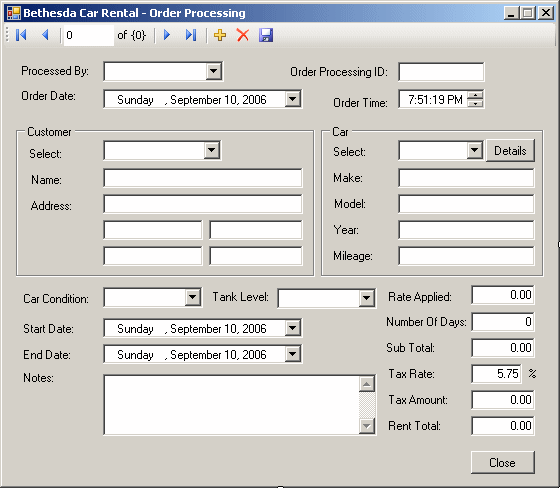
Task: Click the car Year field
Action: [x=466, y=230]
